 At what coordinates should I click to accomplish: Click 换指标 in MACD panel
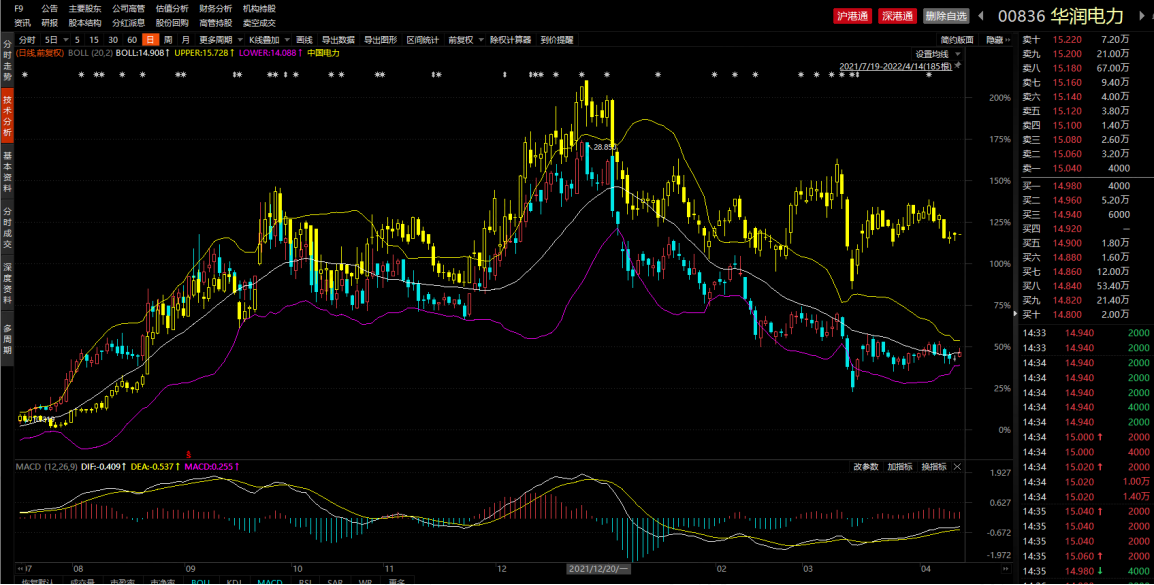[x=934, y=467]
